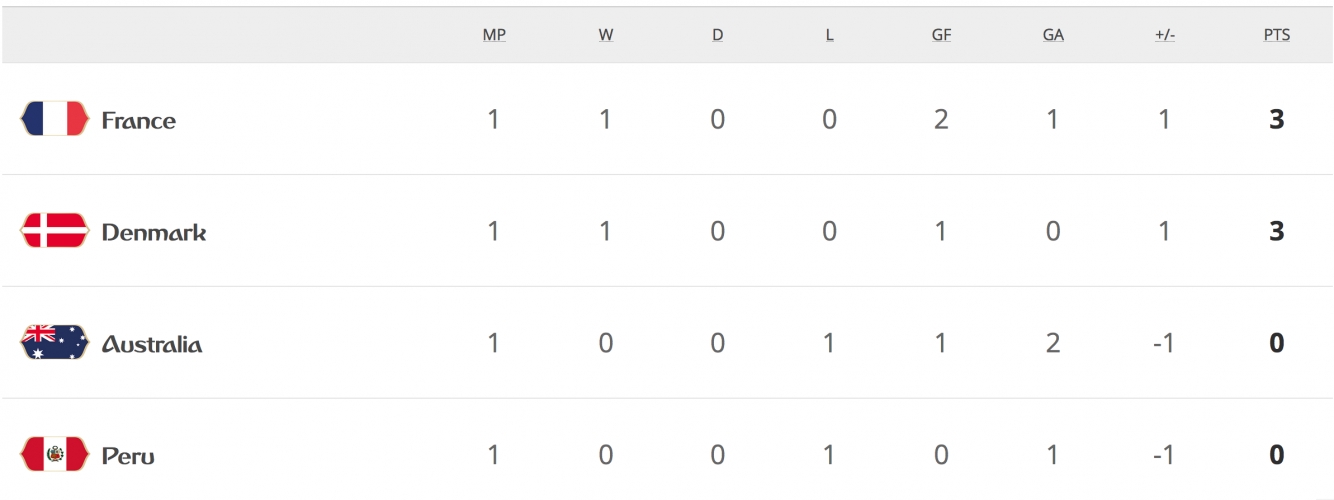The width and height of the screenshot is (1334, 500).
Task: Select Denmark's points value
Action: [x=1277, y=232]
